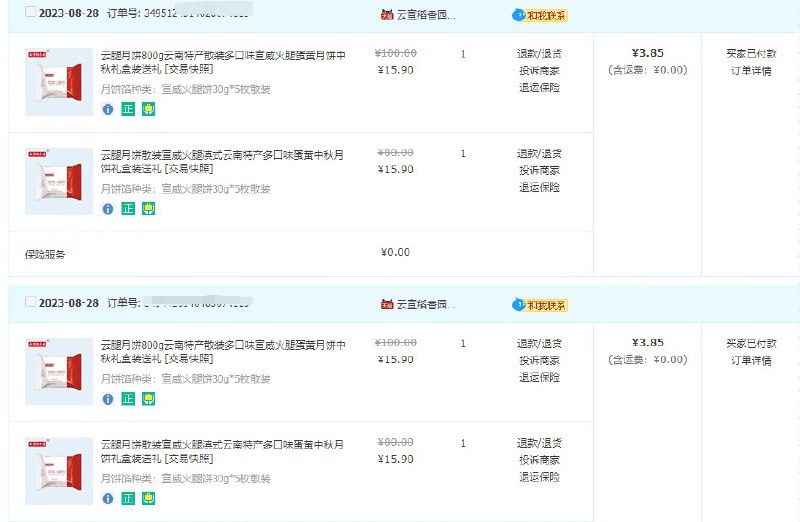
Task: Click green 正 icon under 散装 item, second order
Action: click(128, 499)
